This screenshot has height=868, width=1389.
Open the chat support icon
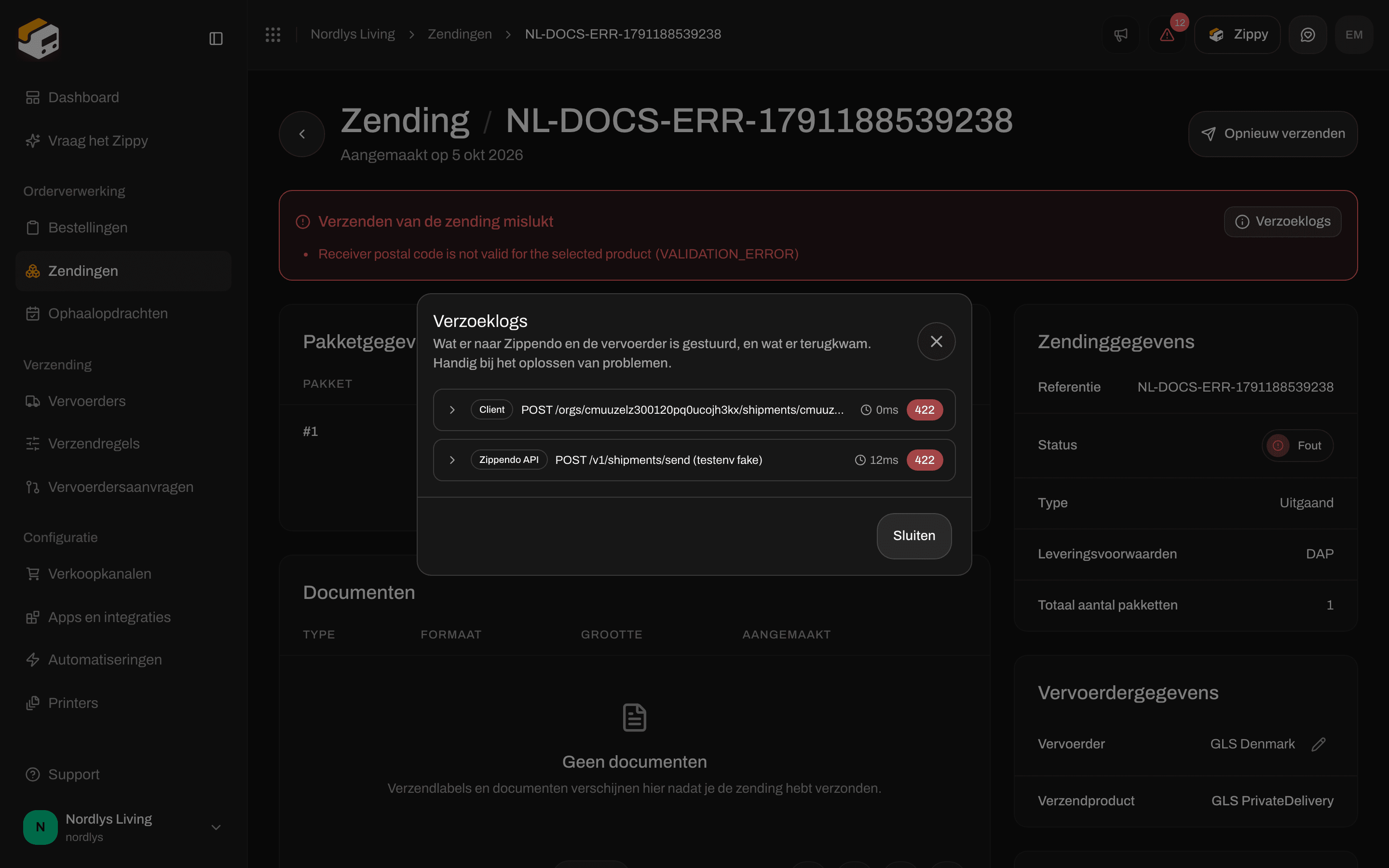(1307, 34)
